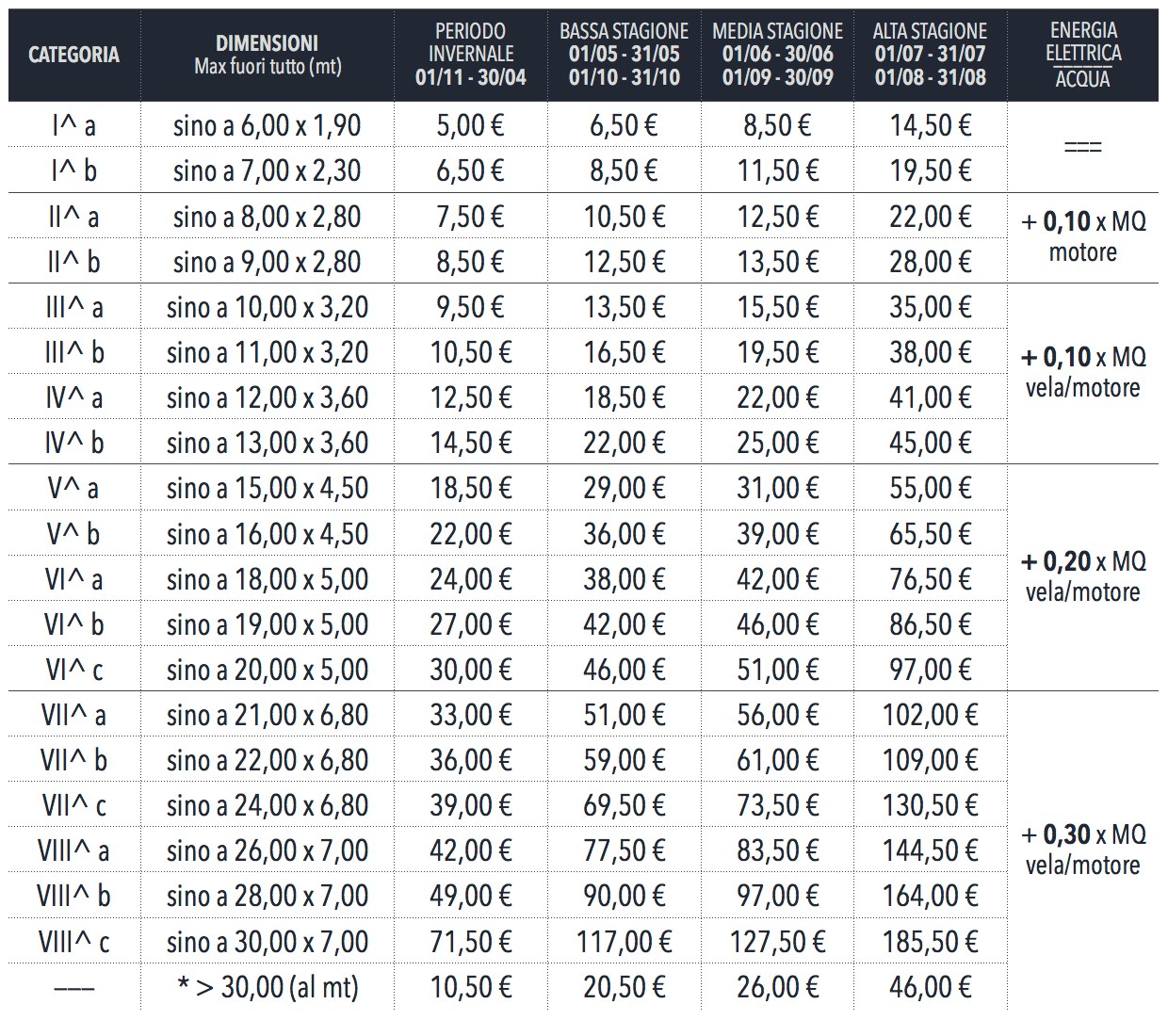Select category II^ a cell
This screenshot has width=1168, height=1036.
click(73, 217)
